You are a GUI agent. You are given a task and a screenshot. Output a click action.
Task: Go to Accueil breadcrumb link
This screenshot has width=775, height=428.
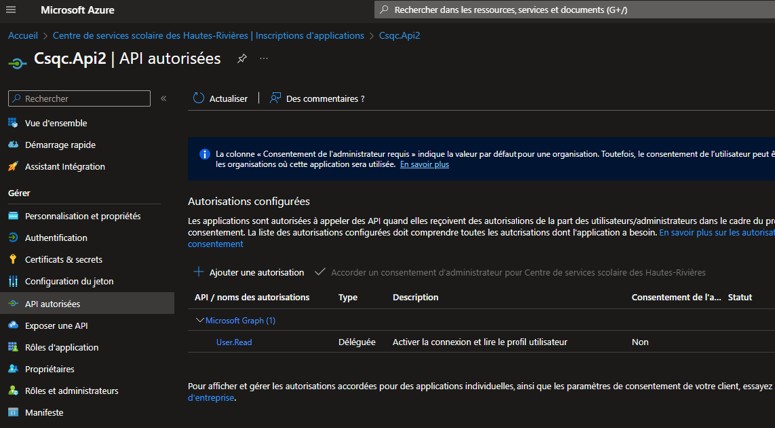click(x=23, y=36)
